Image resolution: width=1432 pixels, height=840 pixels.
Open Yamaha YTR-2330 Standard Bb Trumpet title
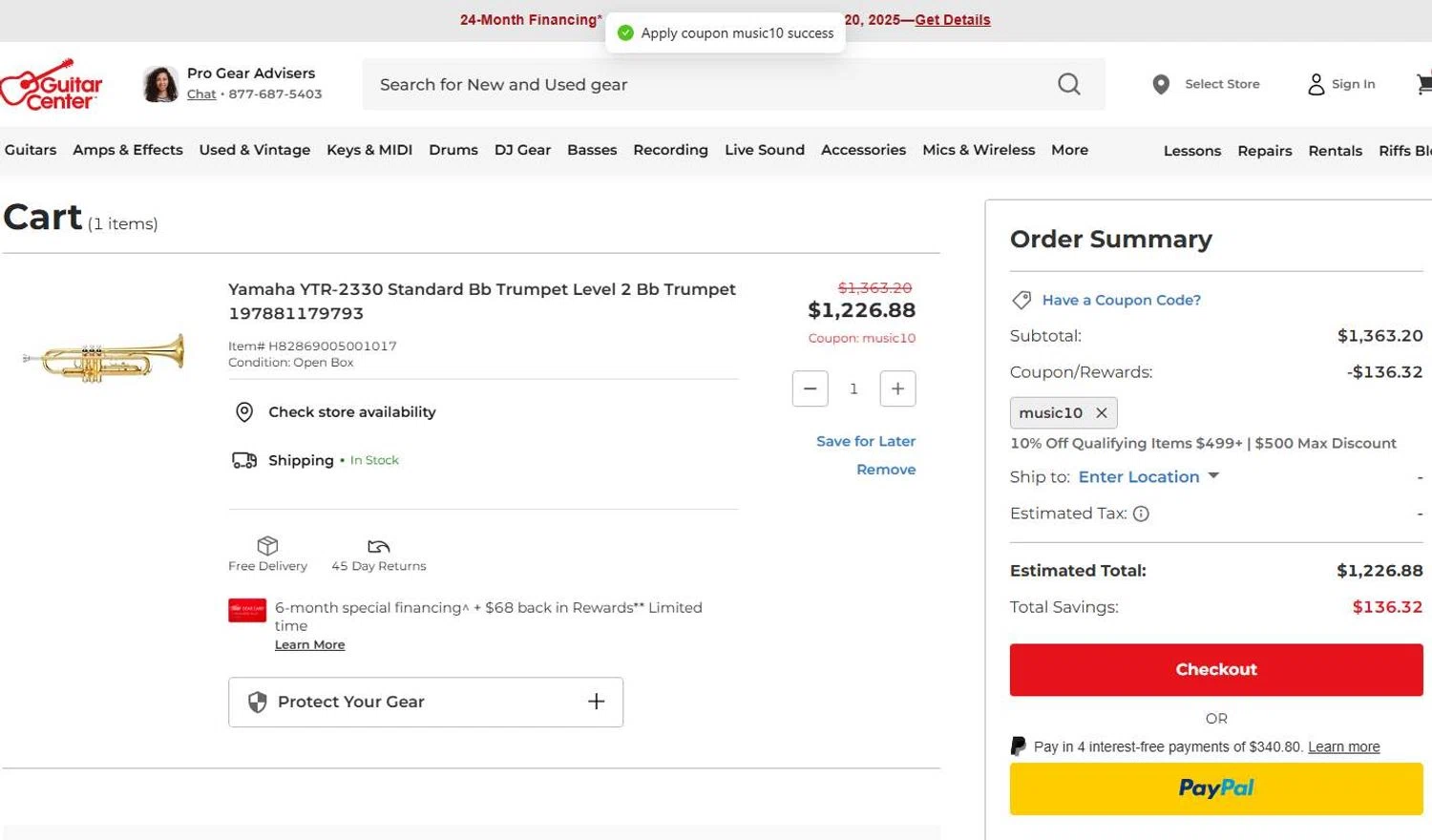[482, 301]
